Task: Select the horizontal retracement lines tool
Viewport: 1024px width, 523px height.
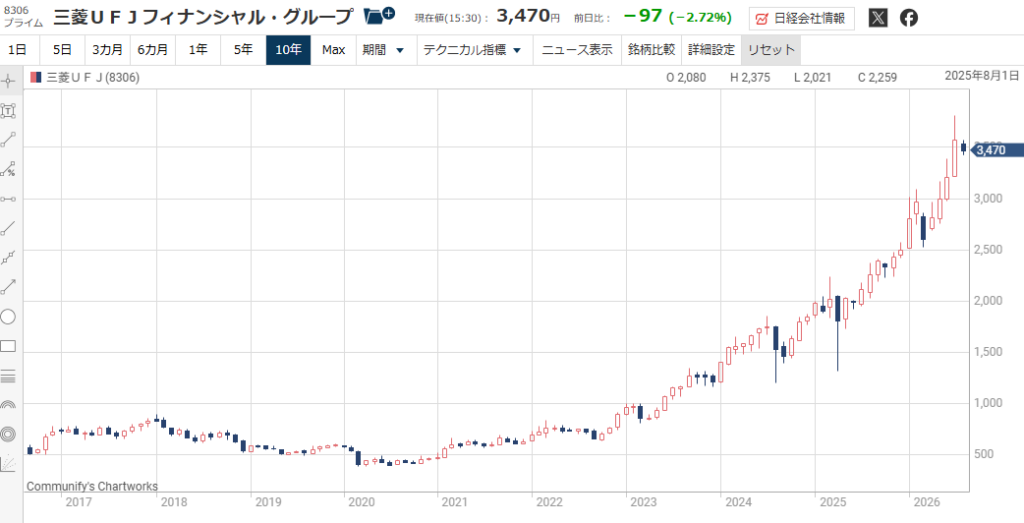Action: point(8,375)
